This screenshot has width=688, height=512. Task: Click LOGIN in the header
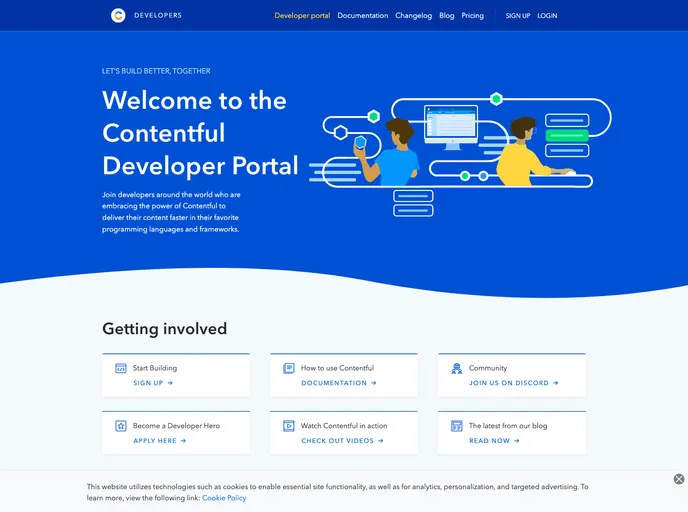pyautogui.click(x=547, y=15)
